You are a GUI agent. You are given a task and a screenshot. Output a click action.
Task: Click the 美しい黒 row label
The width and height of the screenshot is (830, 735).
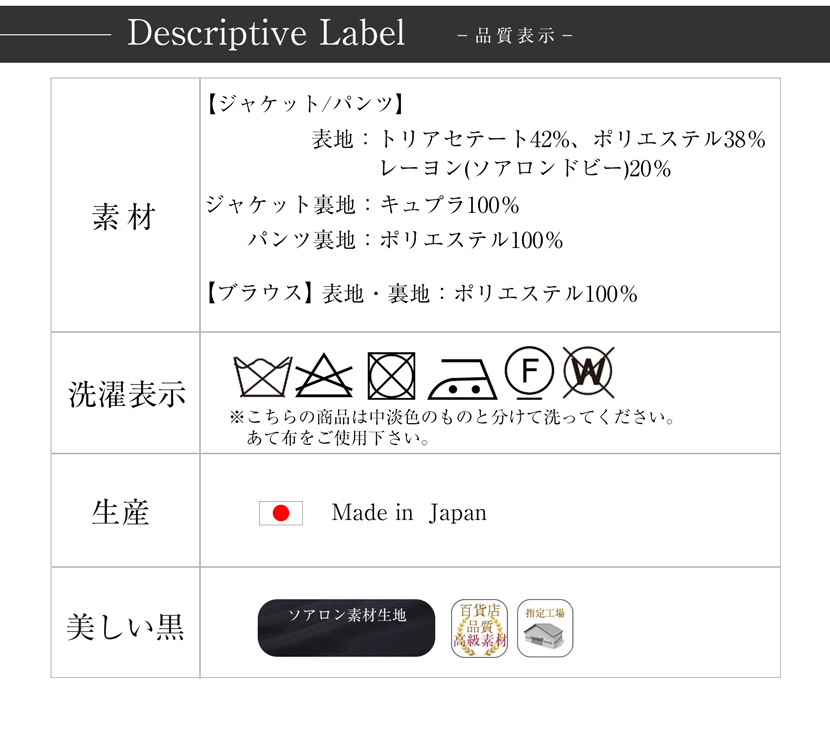point(125,627)
